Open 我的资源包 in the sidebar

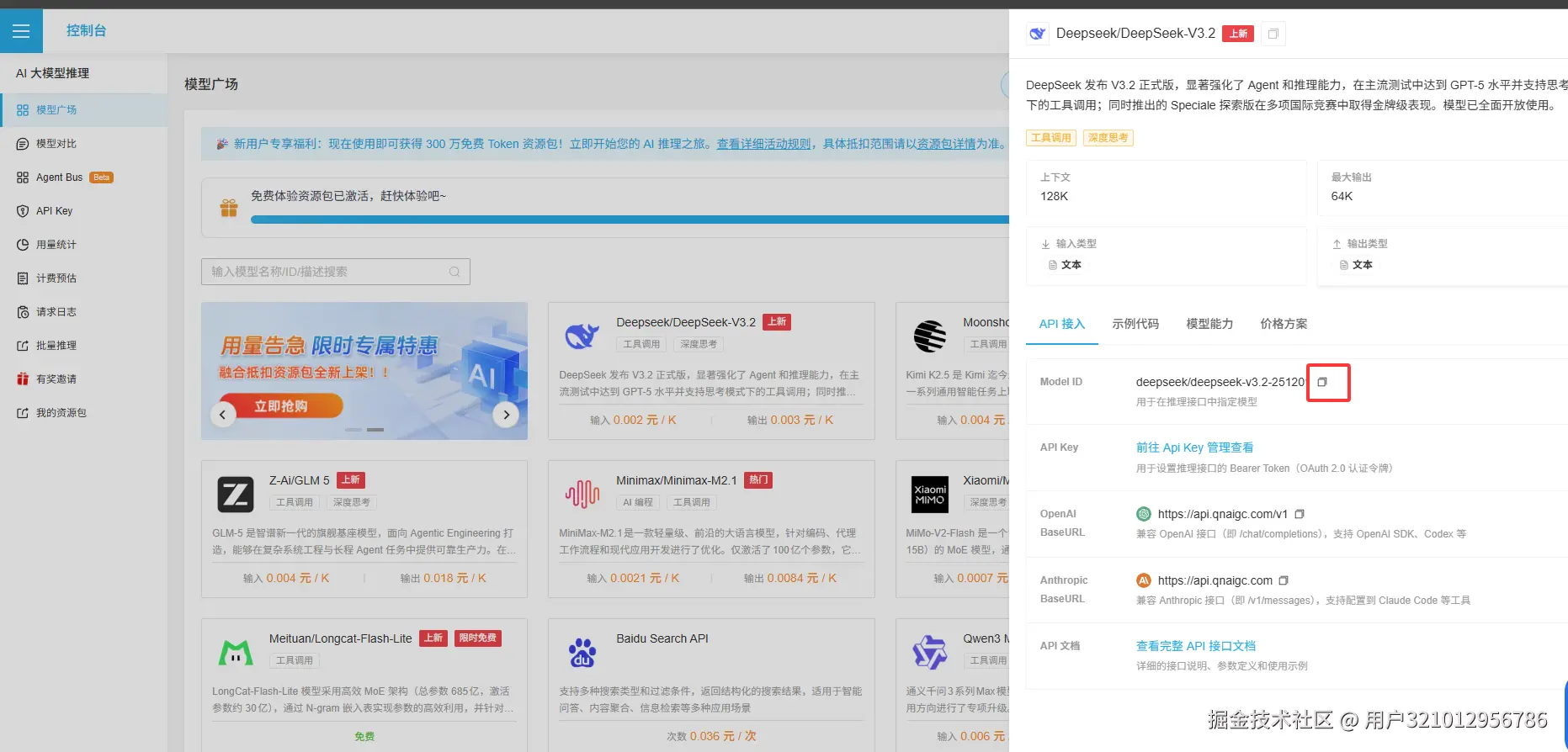83,413
